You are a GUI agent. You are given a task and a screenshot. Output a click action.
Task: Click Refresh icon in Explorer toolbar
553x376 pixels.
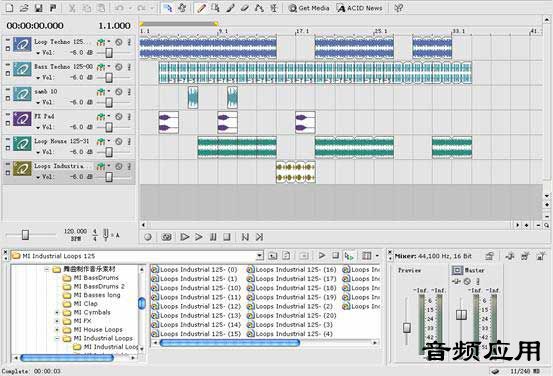(x=286, y=256)
